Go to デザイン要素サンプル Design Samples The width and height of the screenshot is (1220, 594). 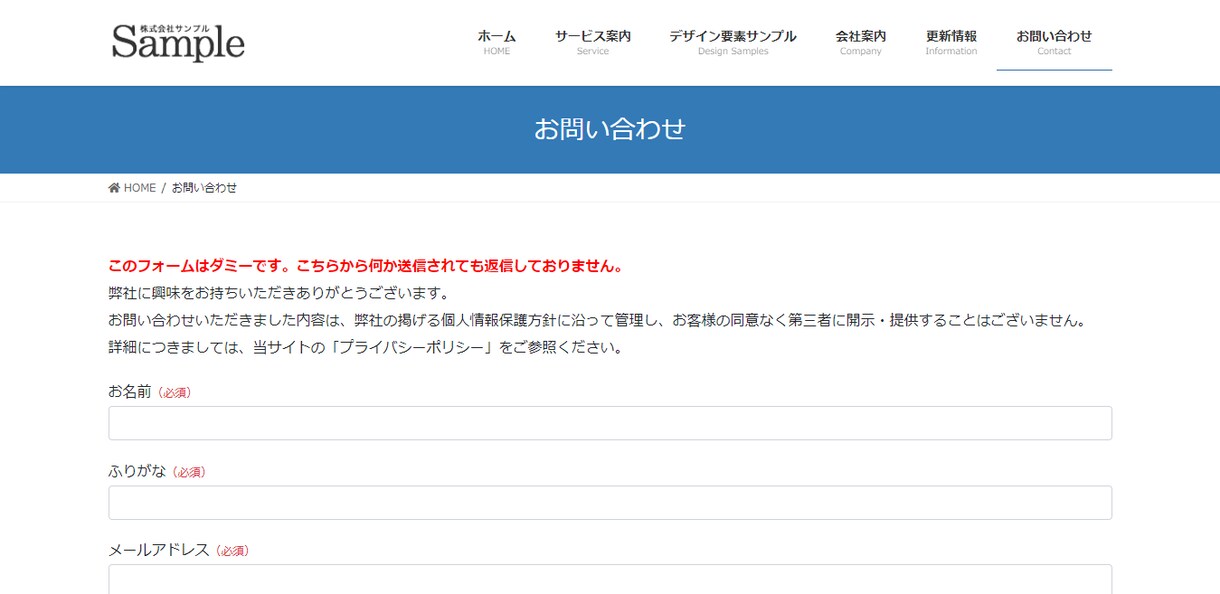point(733,42)
